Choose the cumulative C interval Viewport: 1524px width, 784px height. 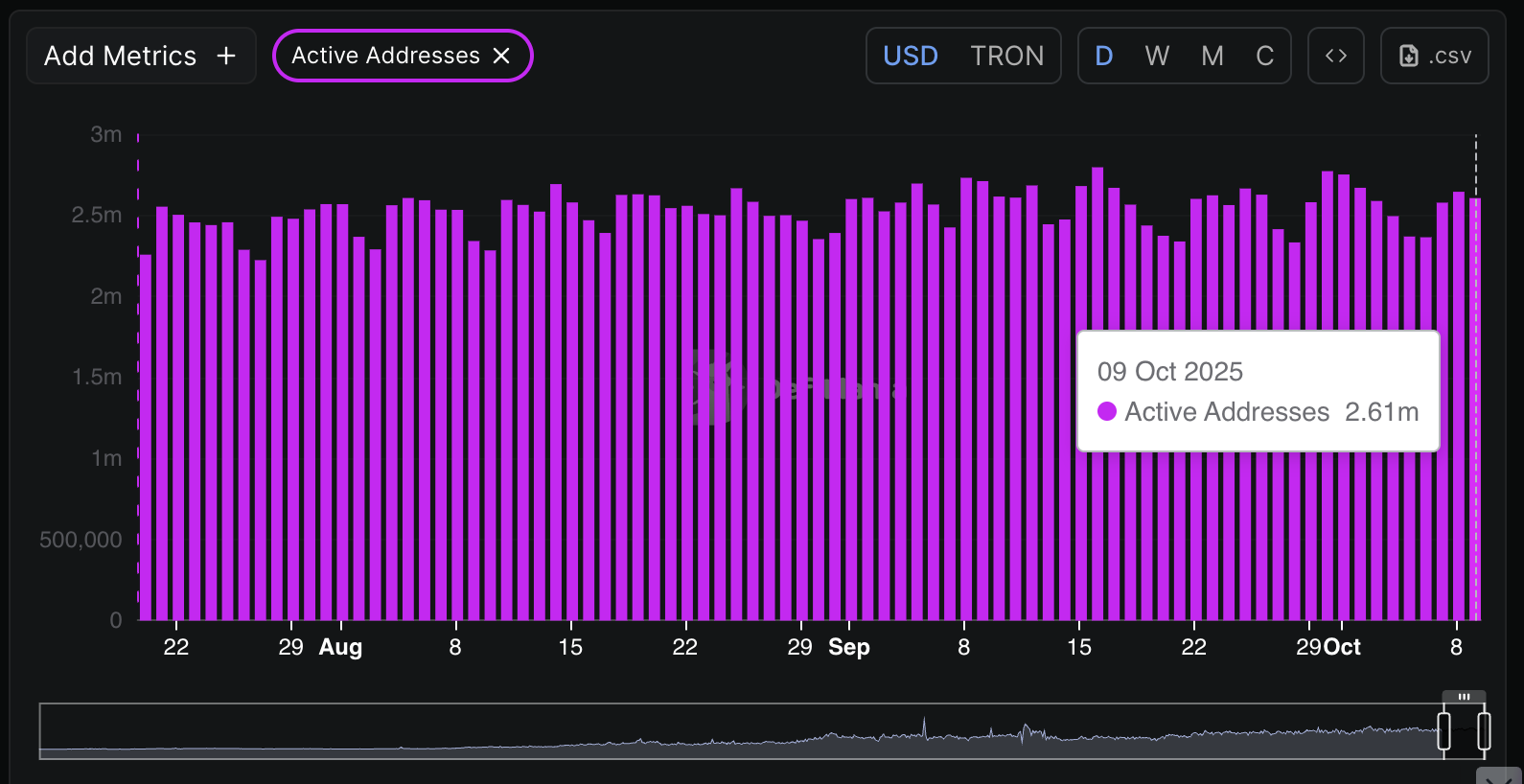(x=1264, y=57)
